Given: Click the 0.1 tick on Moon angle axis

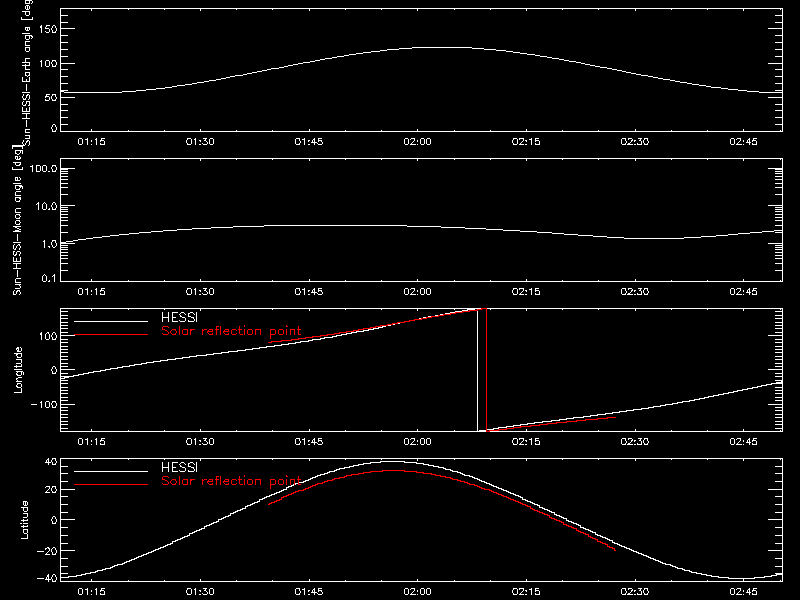Looking at the screenshot, I should click(49, 278).
